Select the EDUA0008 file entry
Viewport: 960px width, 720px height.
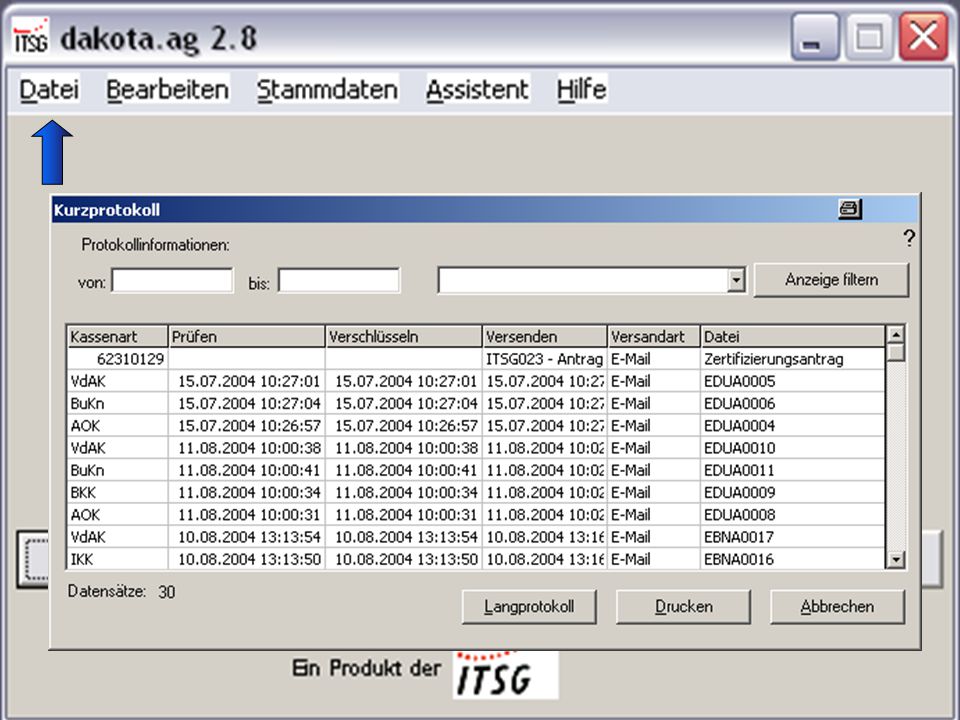tap(793, 515)
